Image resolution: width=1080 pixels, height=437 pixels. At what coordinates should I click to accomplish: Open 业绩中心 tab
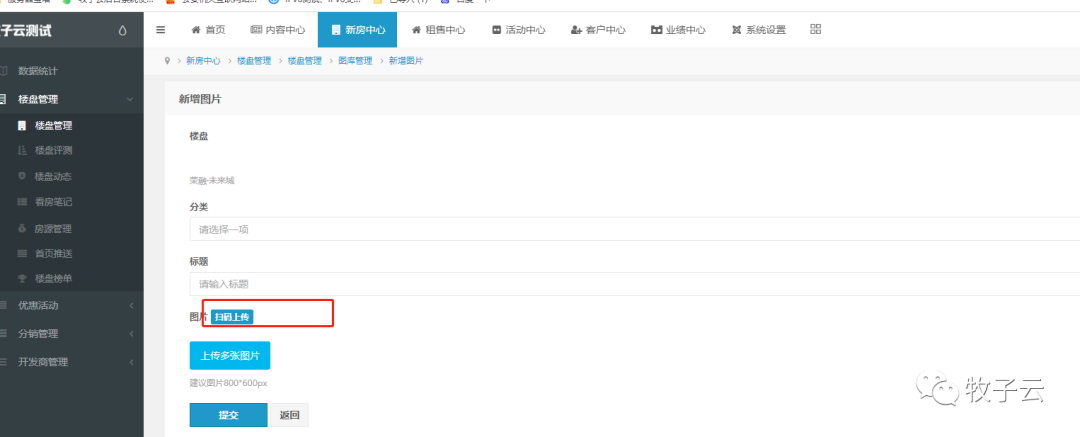coord(678,30)
